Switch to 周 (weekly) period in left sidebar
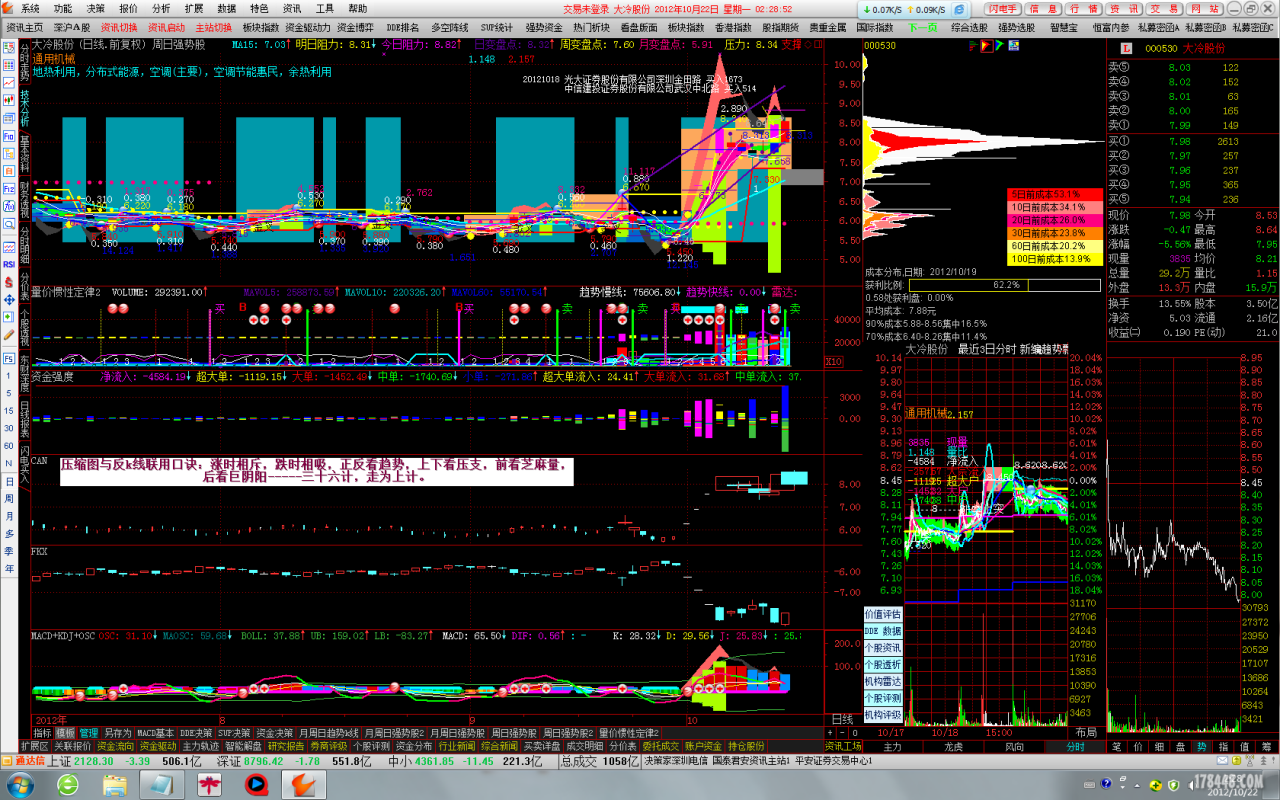Viewport: 1280px width, 800px height. click(9, 500)
